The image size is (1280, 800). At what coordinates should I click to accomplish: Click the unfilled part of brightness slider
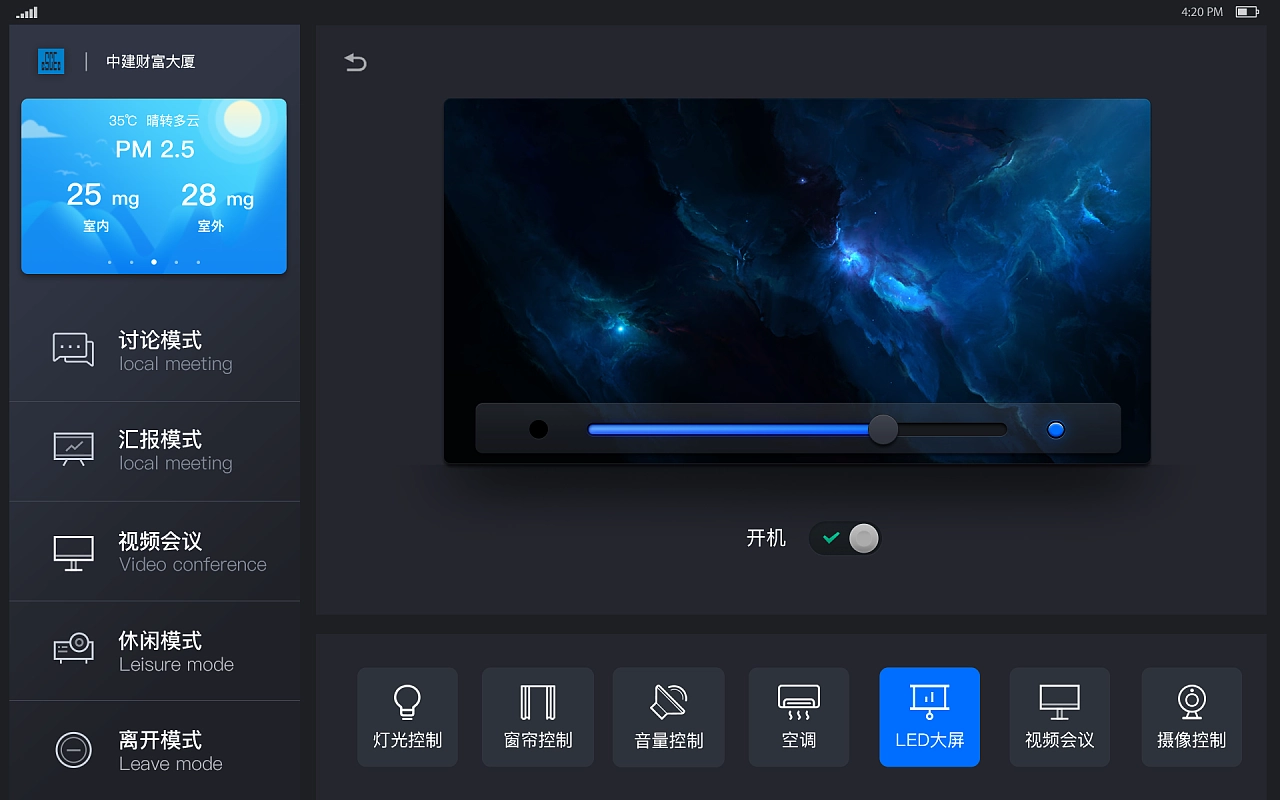coord(953,429)
